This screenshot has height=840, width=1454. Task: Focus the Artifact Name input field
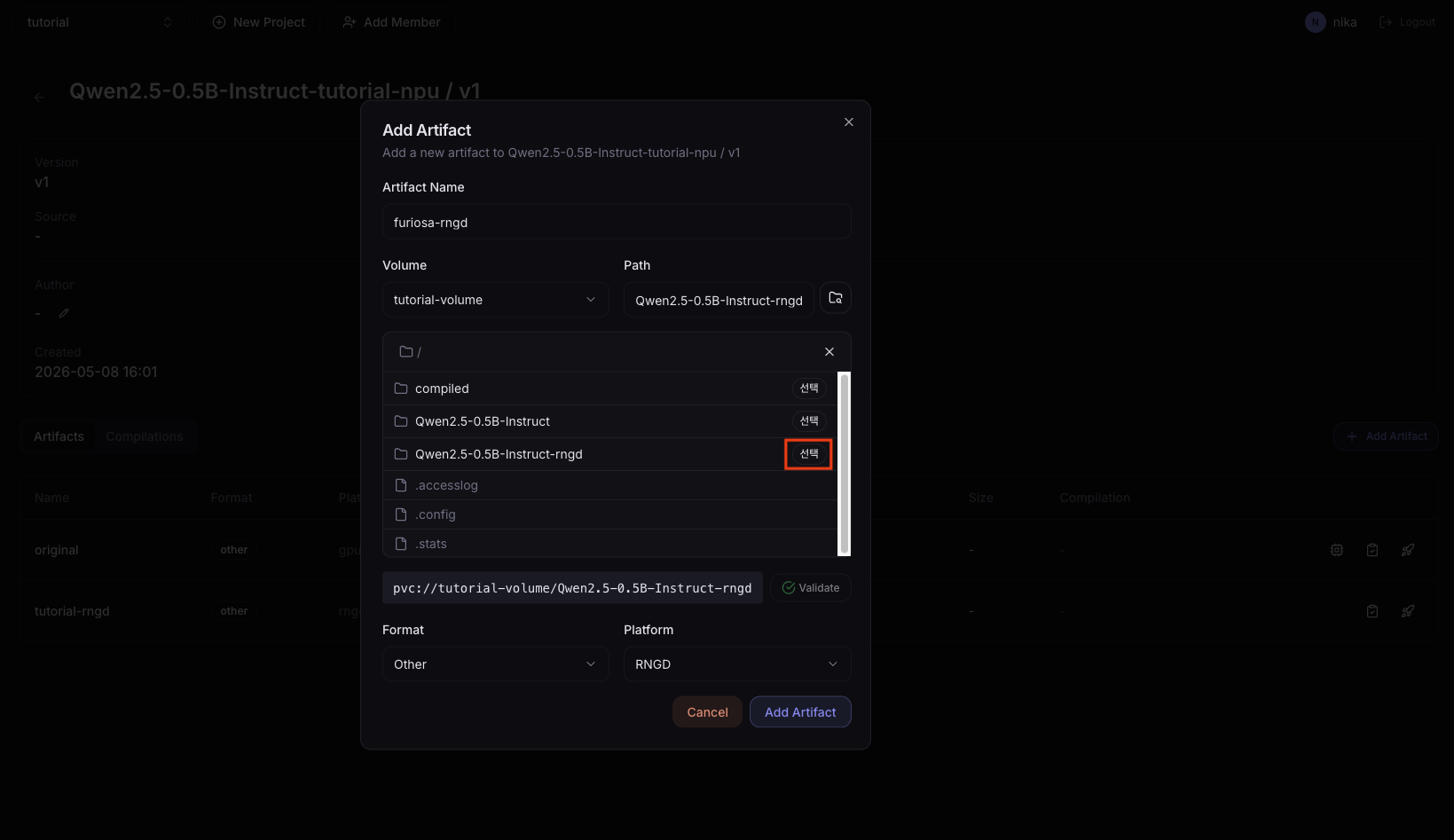617,222
